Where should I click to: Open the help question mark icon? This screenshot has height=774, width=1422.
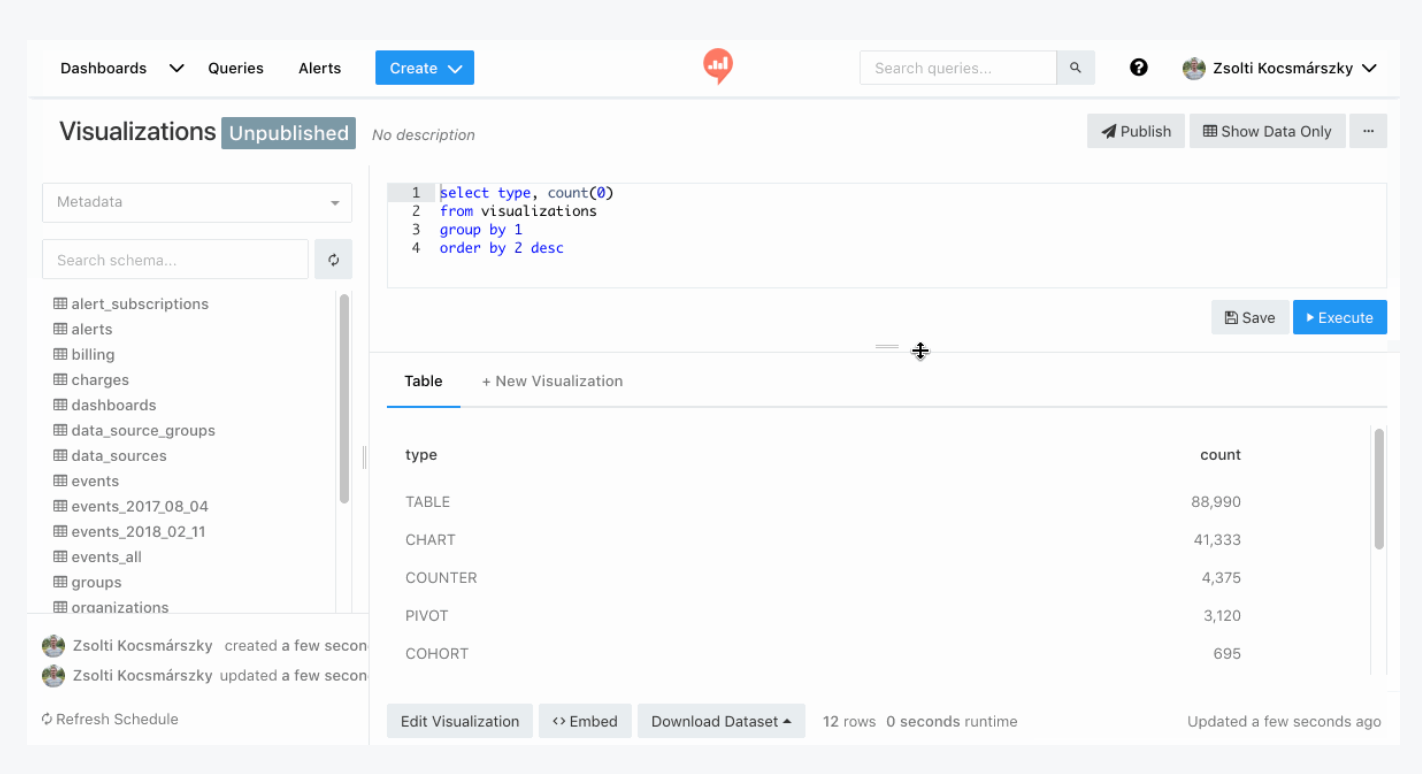tap(1138, 68)
